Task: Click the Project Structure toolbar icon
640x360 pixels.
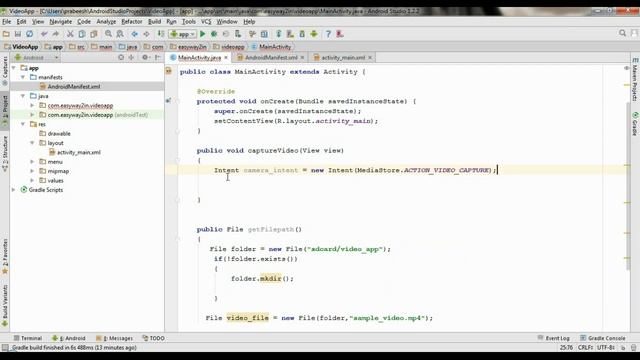Action: [264, 34]
